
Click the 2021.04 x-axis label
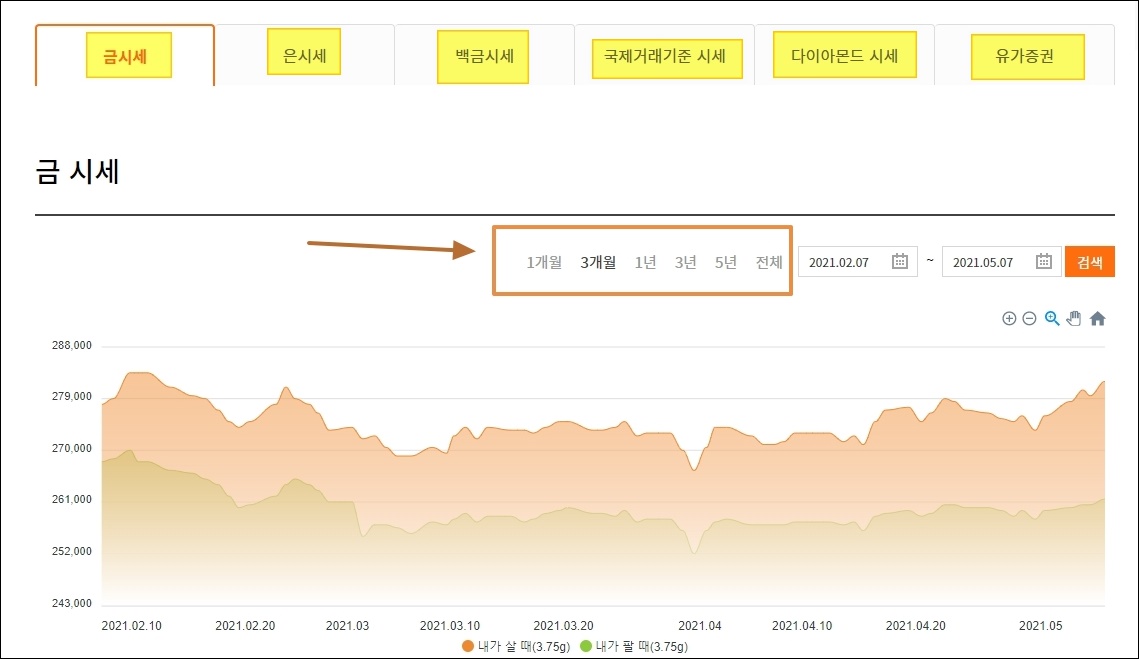click(x=700, y=626)
